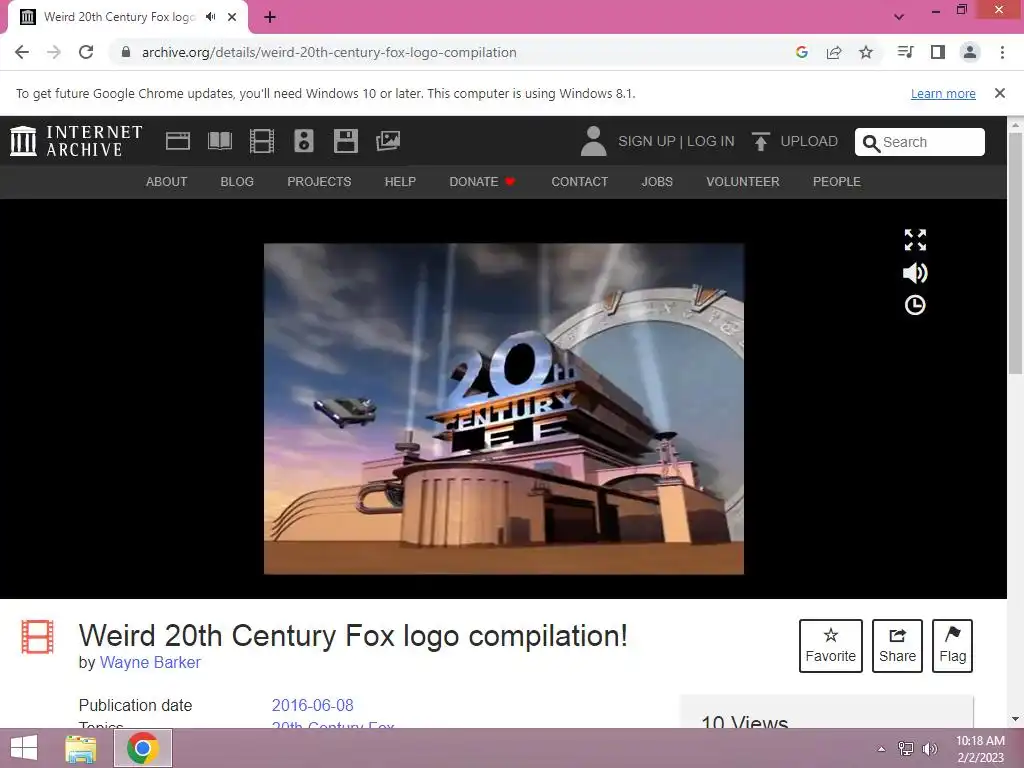This screenshot has width=1024, height=768.
Task: Share this page from the address bar
Action: click(x=834, y=52)
